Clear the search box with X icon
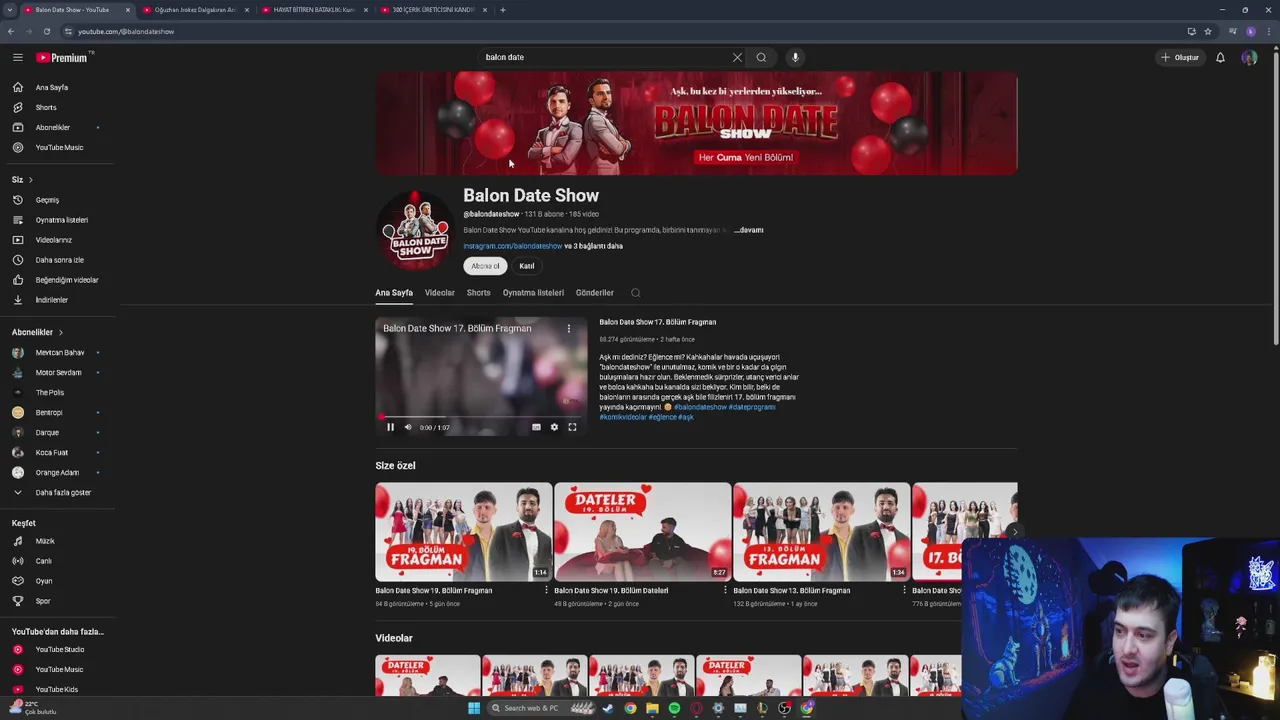 (x=737, y=57)
